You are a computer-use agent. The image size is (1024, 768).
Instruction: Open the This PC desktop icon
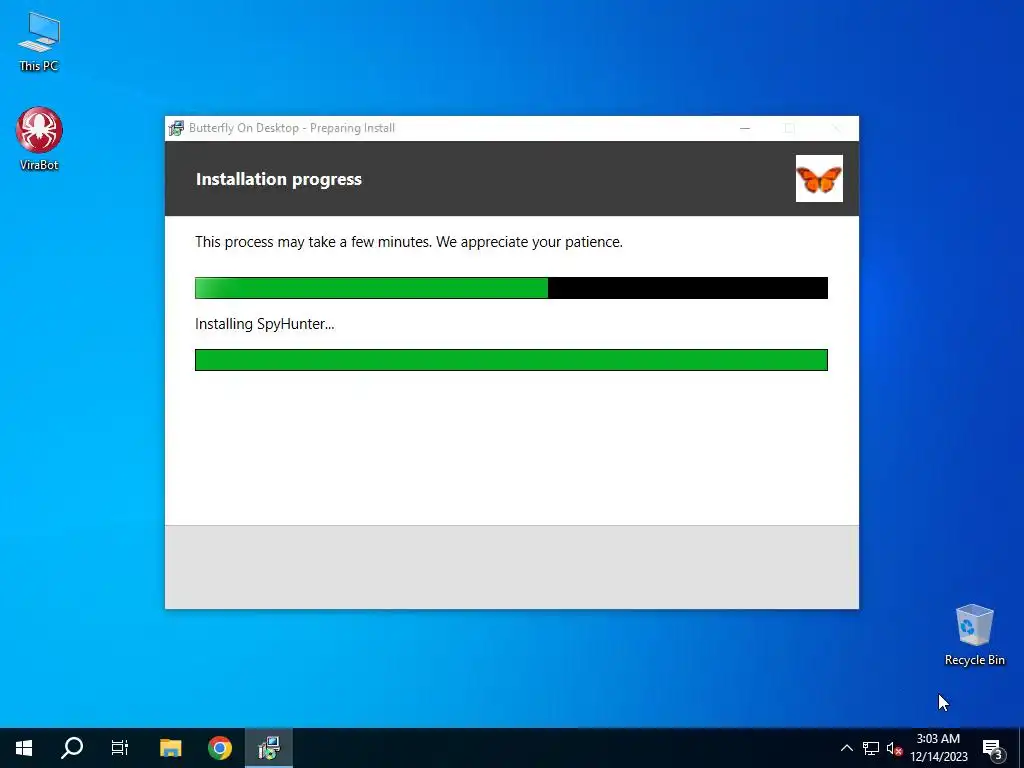click(39, 42)
